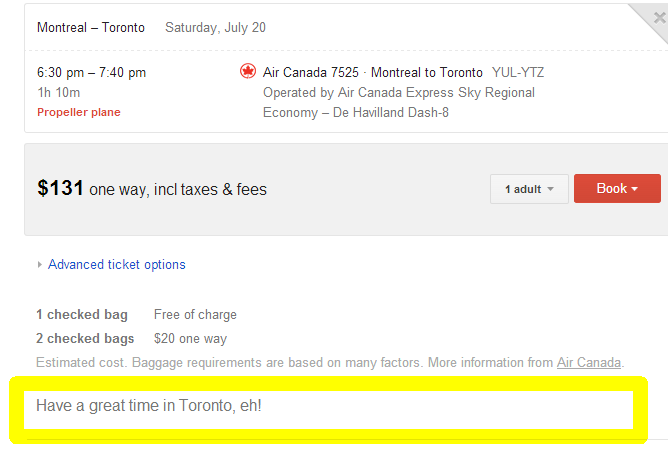
Task: Open the 1 adult passenger dropdown
Action: [529, 189]
